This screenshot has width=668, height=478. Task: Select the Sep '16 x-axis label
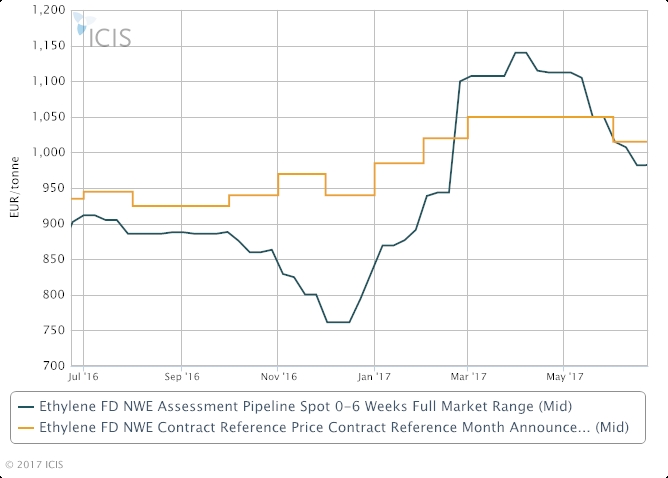(181, 377)
